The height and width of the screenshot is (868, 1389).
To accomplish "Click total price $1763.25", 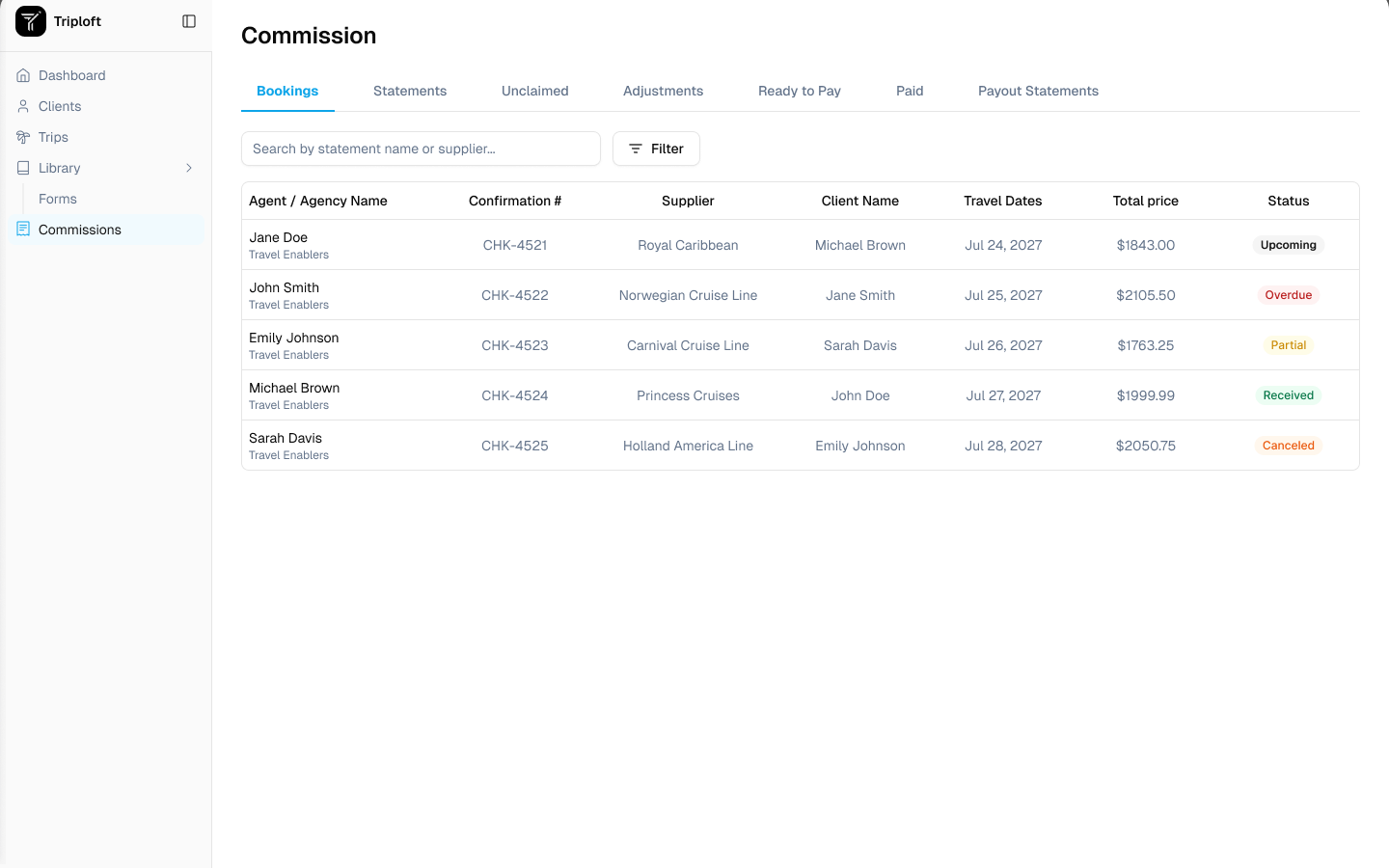I will [1146, 345].
